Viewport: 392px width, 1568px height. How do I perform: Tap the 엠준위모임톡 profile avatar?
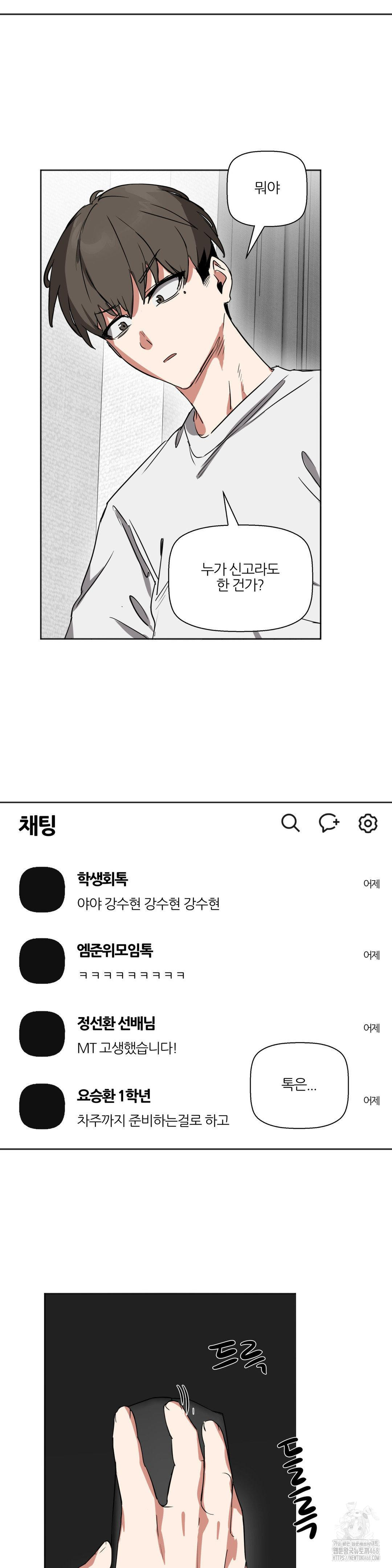42,960
